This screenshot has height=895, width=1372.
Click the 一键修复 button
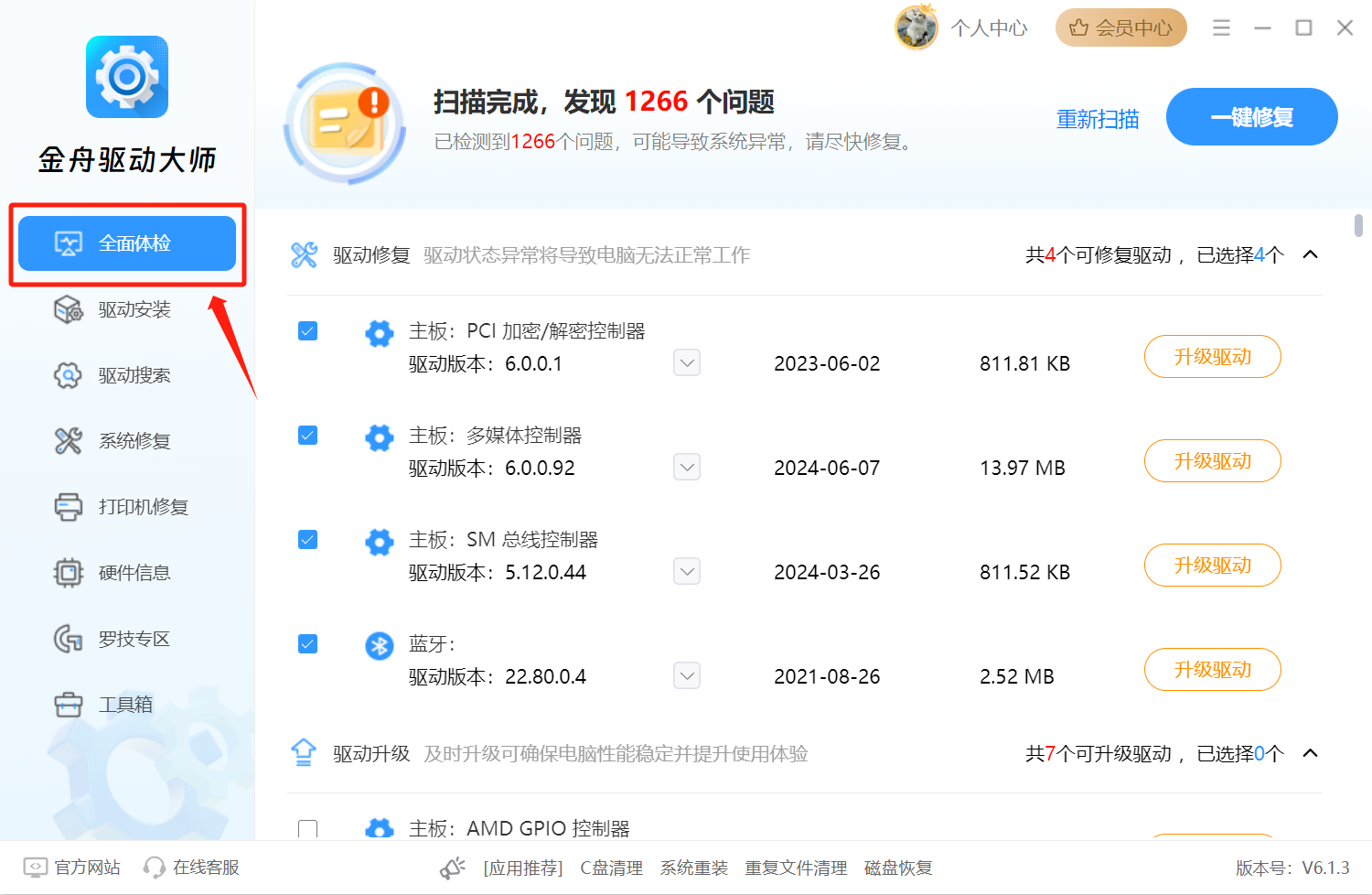click(1252, 117)
